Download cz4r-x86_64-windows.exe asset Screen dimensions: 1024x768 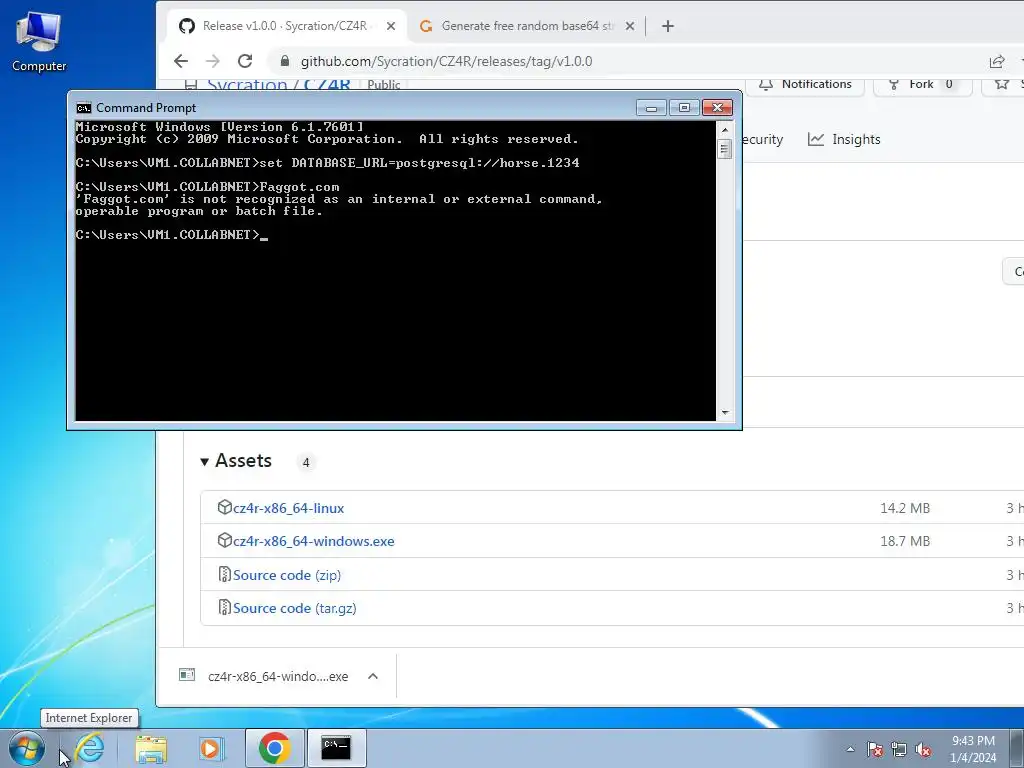point(313,541)
